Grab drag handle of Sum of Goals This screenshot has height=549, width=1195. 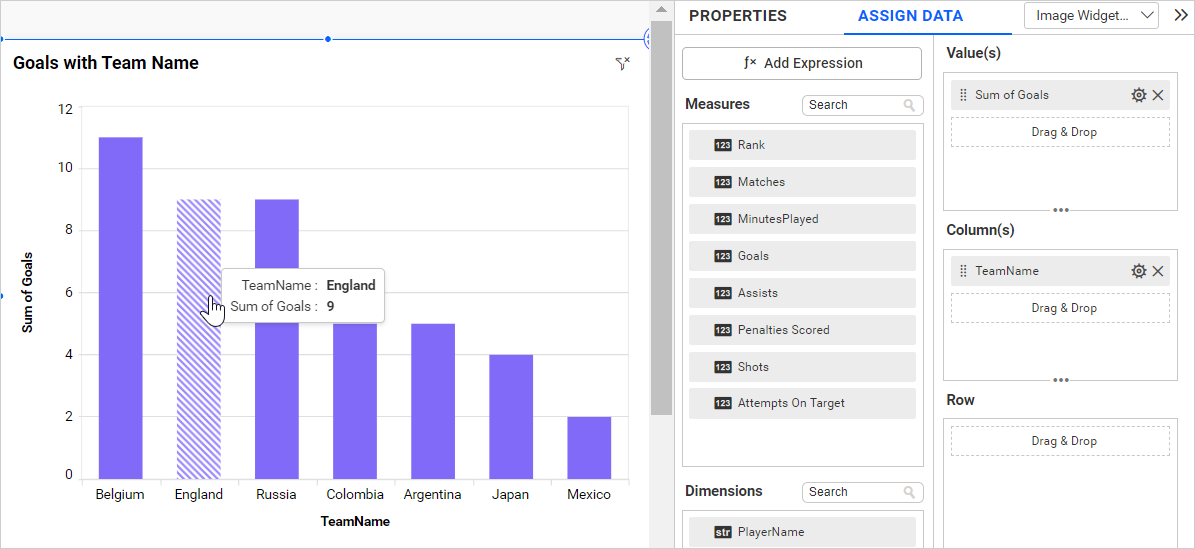pyautogui.click(x=963, y=95)
